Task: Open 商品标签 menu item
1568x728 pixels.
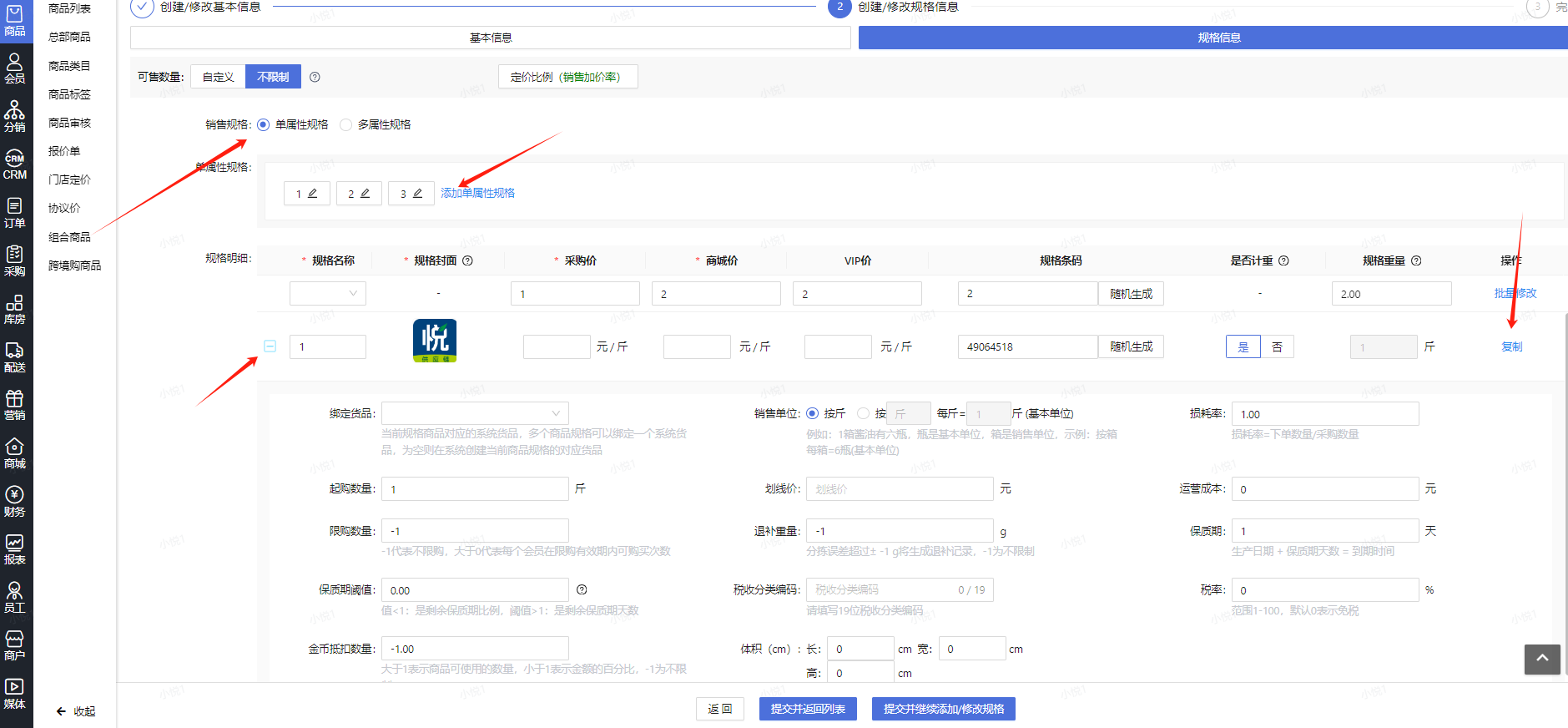Action: click(69, 94)
